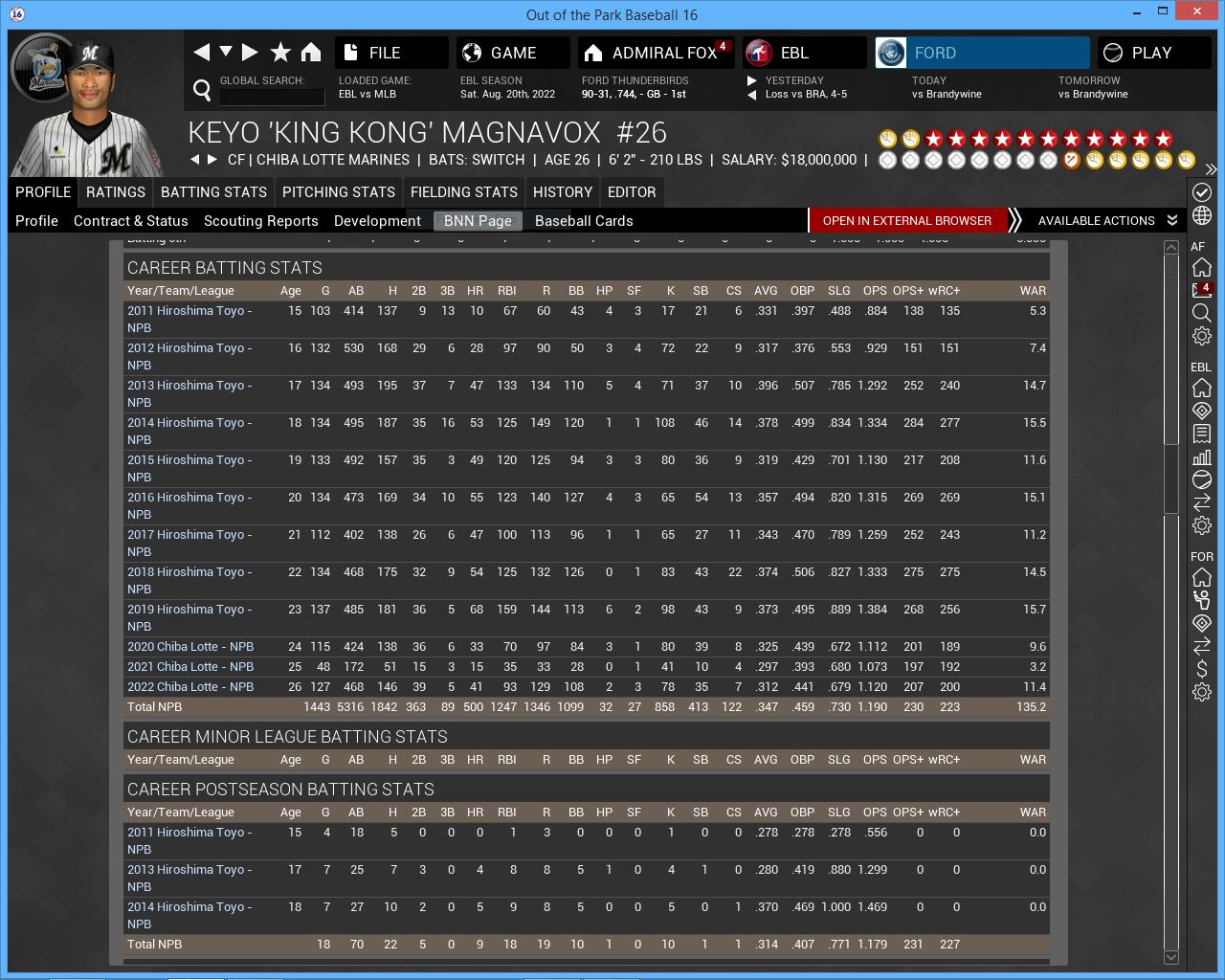
Task: Open the FOR settings gear in the sidebar
Action: [x=1202, y=692]
